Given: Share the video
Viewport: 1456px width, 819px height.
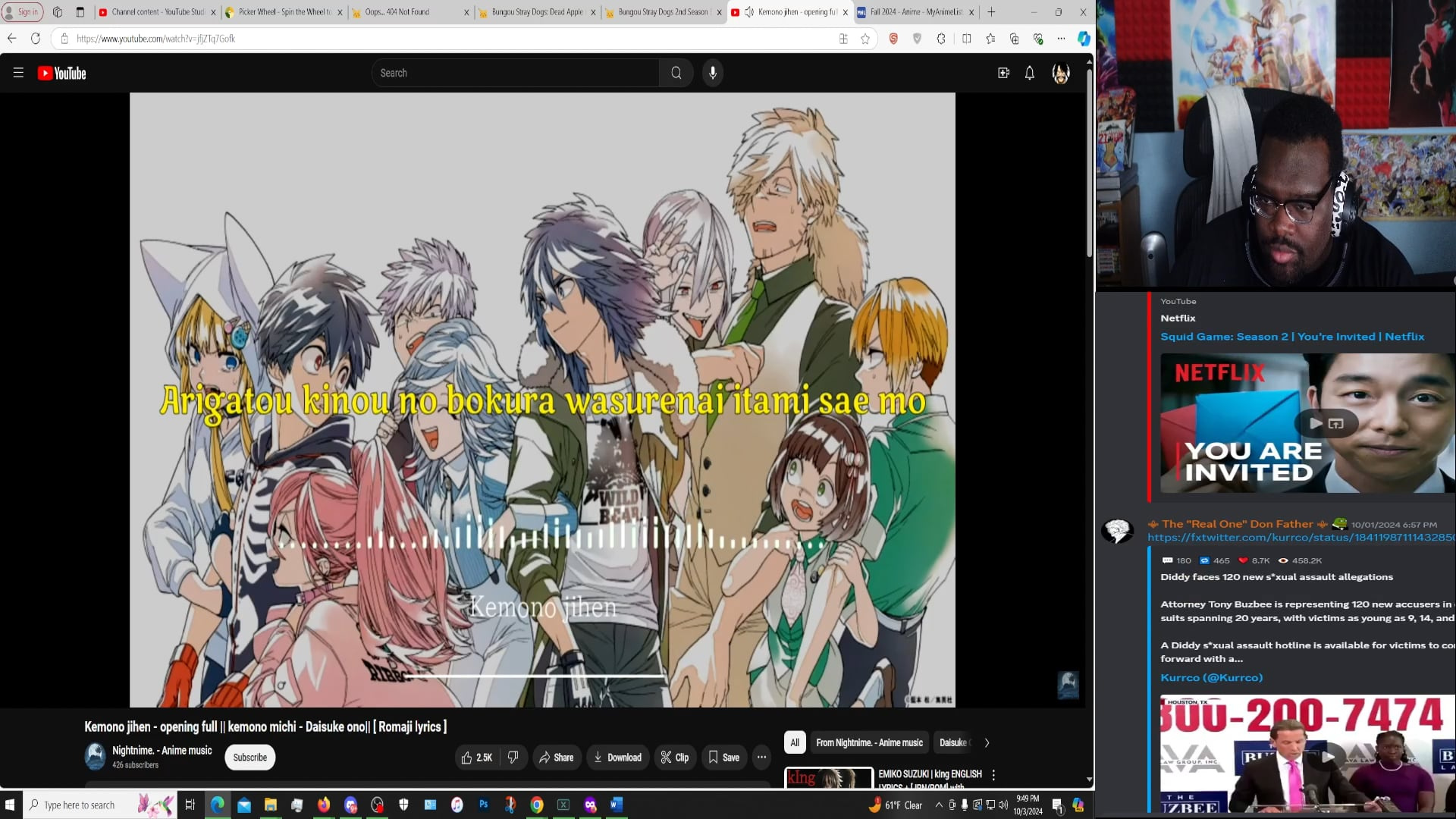Looking at the screenshot, I should click(x=556, y=757).
